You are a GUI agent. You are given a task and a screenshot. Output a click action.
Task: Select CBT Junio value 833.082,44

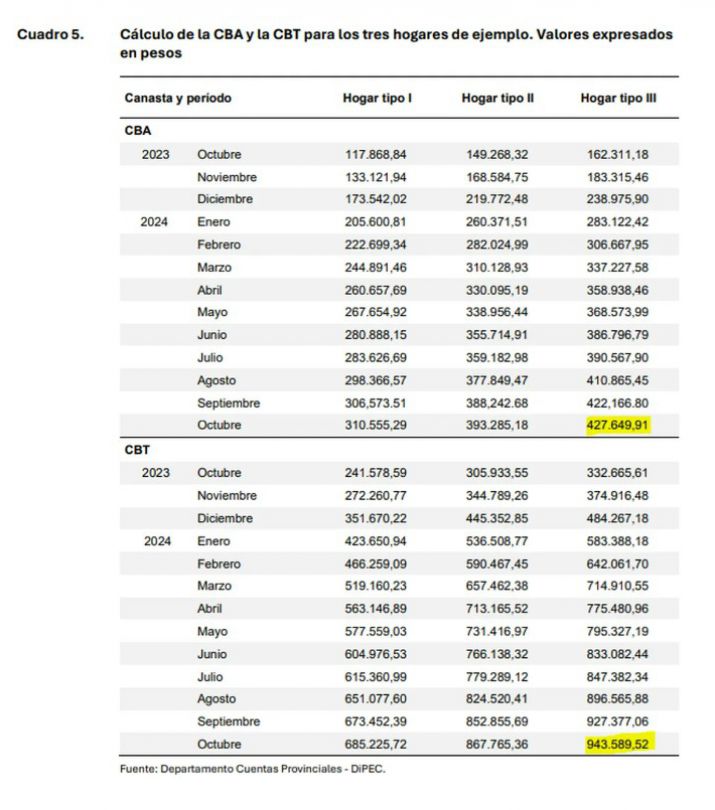coord(617,654)
